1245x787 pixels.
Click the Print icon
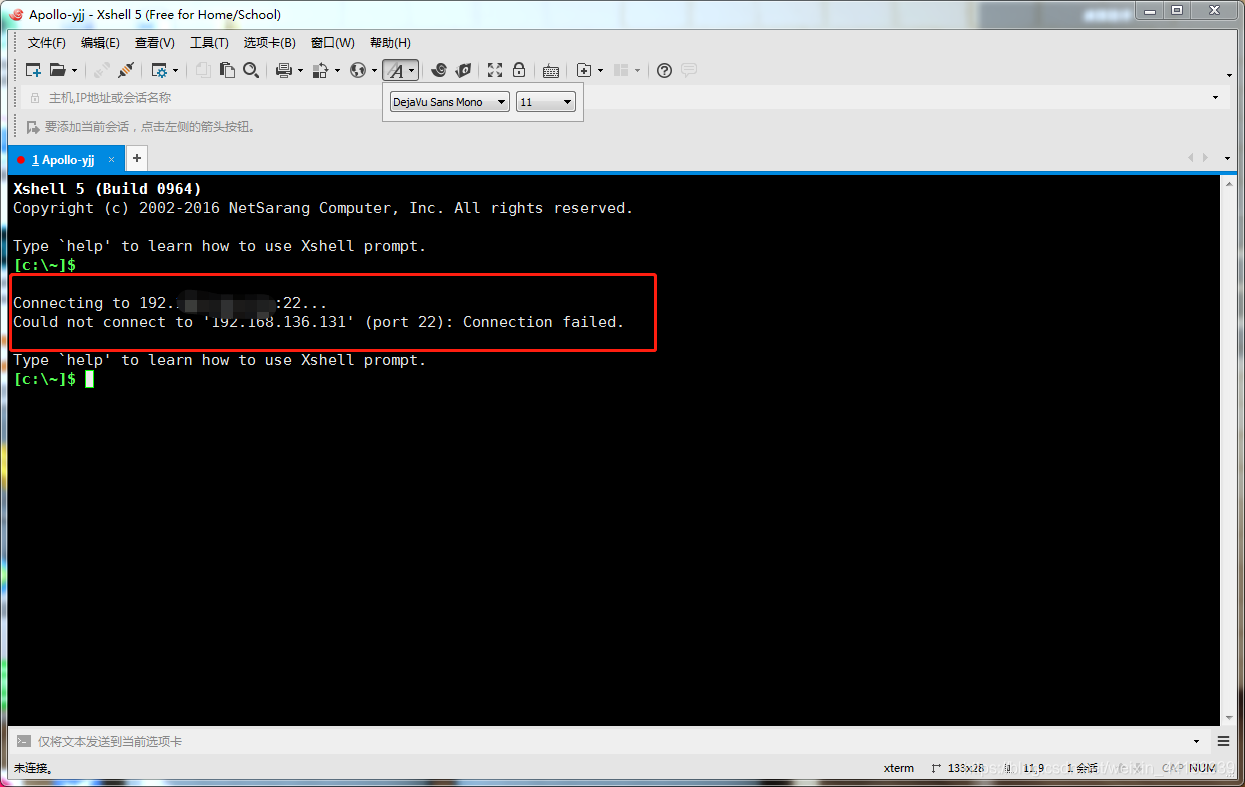point(284,70)
